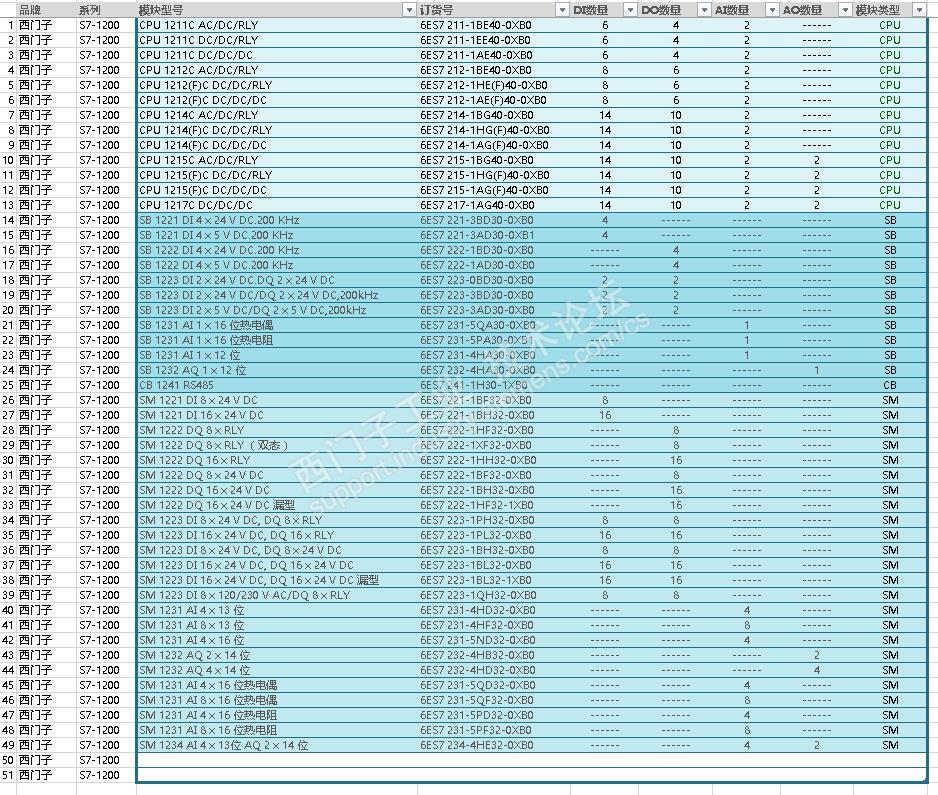
Task: Click order number 6ES7 222-1AD30-0XB0
Action: point(477,265)
